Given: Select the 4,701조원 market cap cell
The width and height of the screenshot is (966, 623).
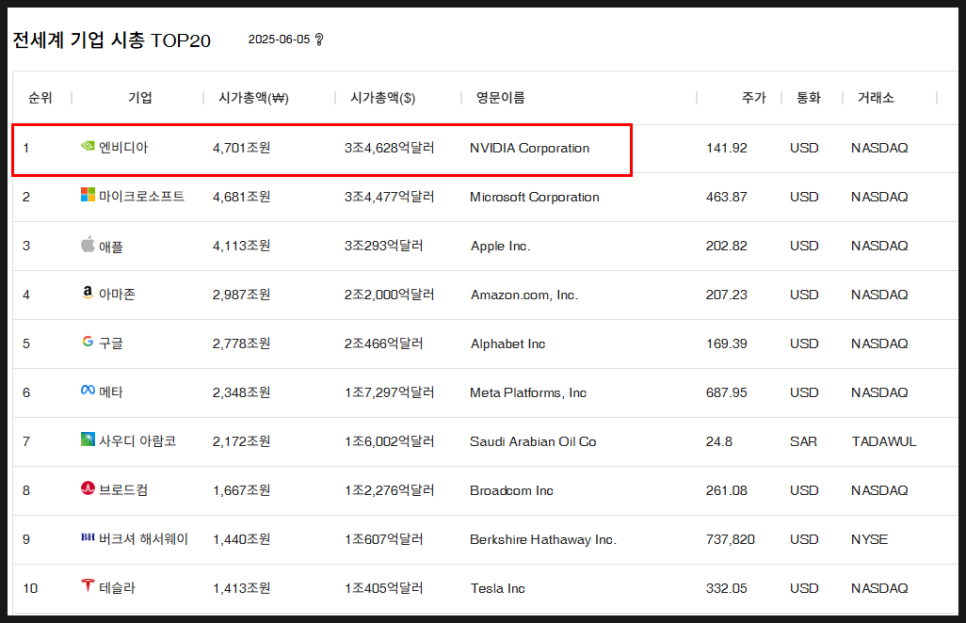Looking at the screenshot, I should pos(242,148).
